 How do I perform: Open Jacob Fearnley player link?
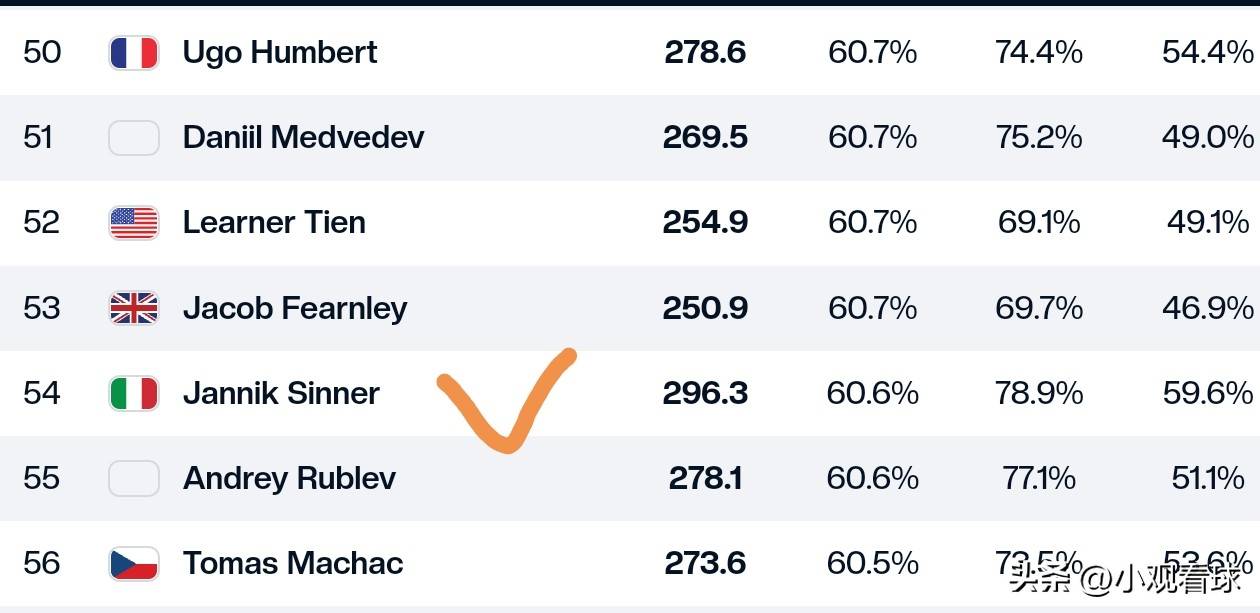[295, 308]
